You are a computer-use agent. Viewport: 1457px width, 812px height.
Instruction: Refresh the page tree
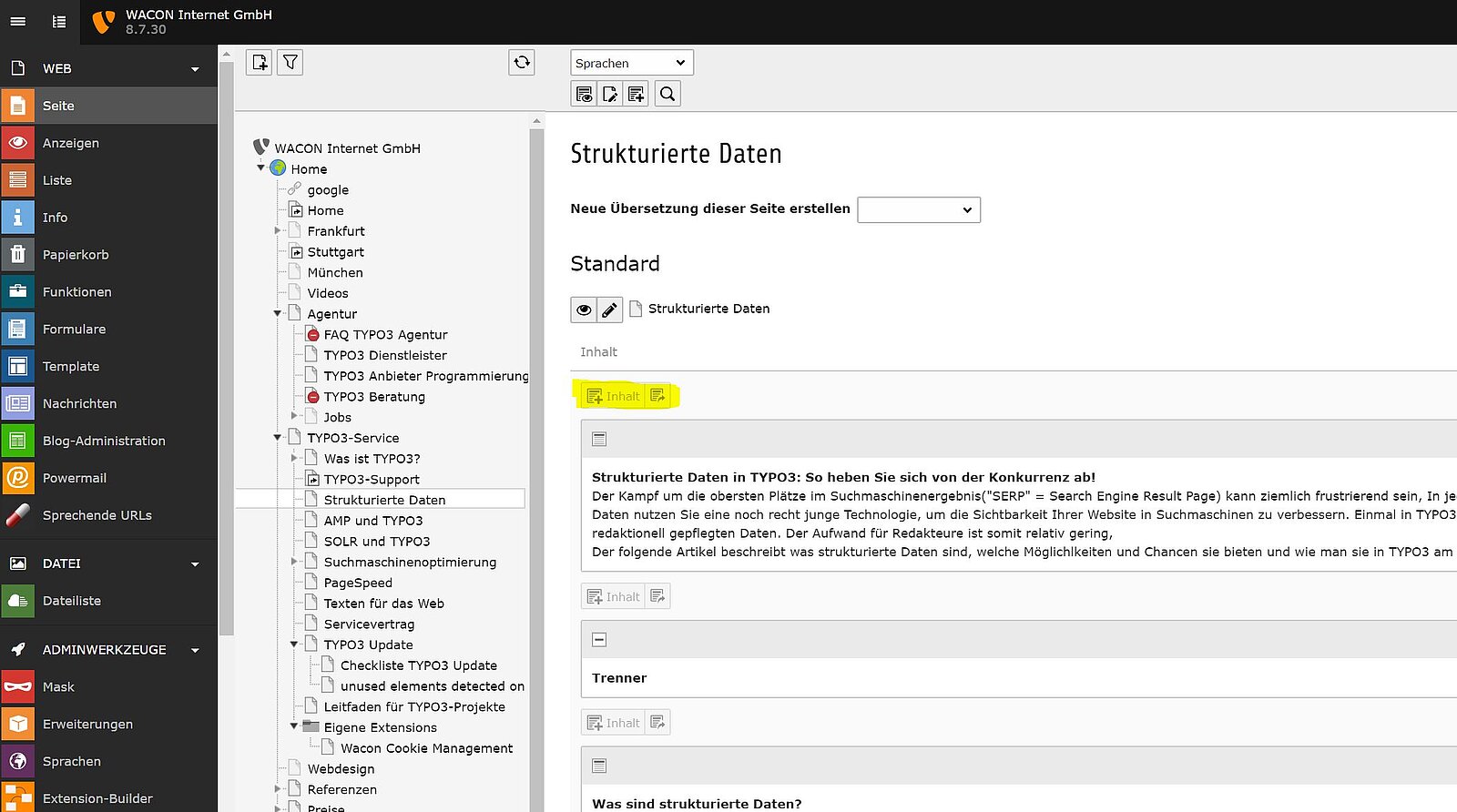(522, 62)
